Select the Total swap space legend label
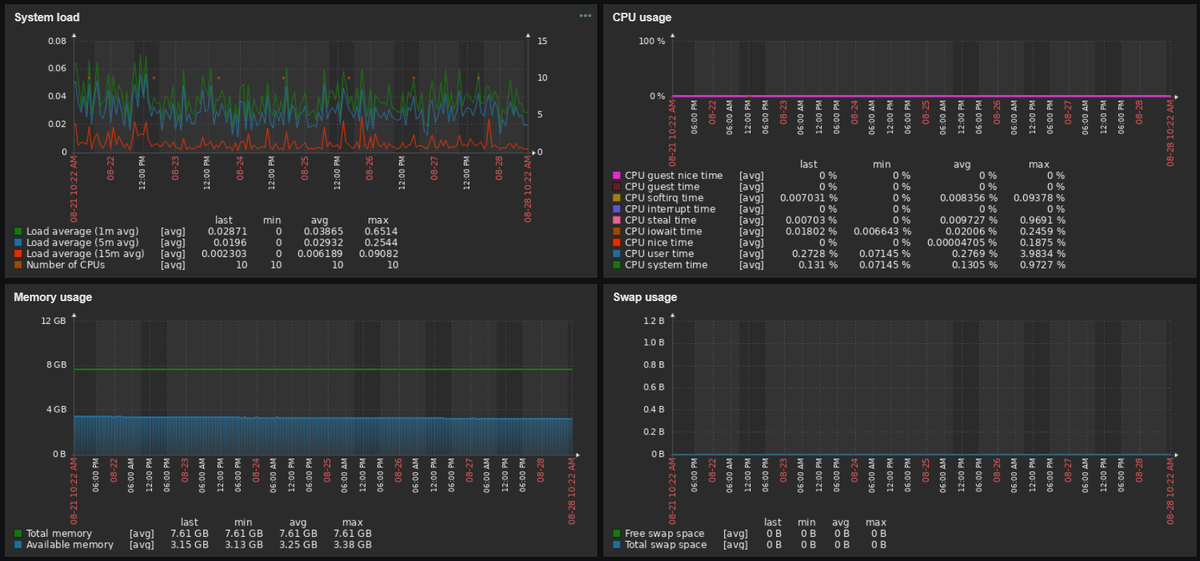 click(x=665, y=545)
